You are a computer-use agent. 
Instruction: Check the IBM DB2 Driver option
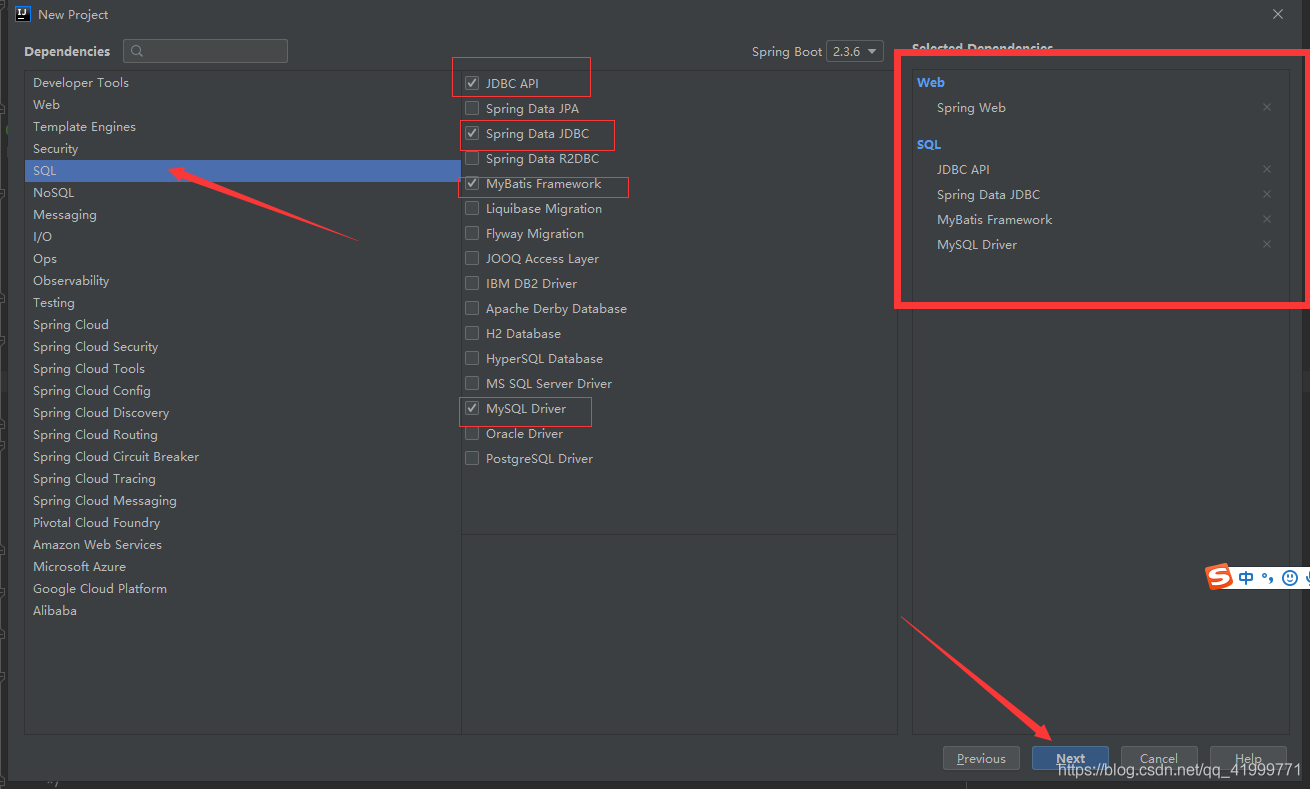[x=472, y=283]
